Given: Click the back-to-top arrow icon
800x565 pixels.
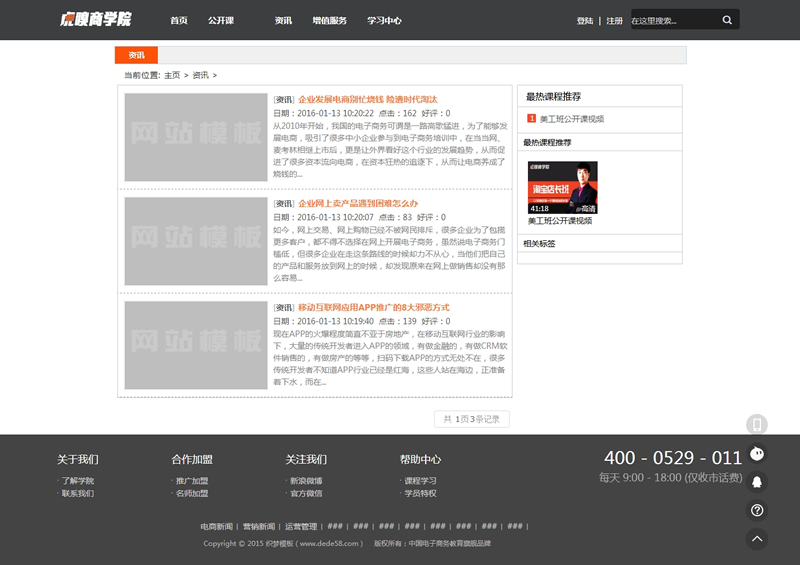Looking at the screenshot, I should 757,539.
